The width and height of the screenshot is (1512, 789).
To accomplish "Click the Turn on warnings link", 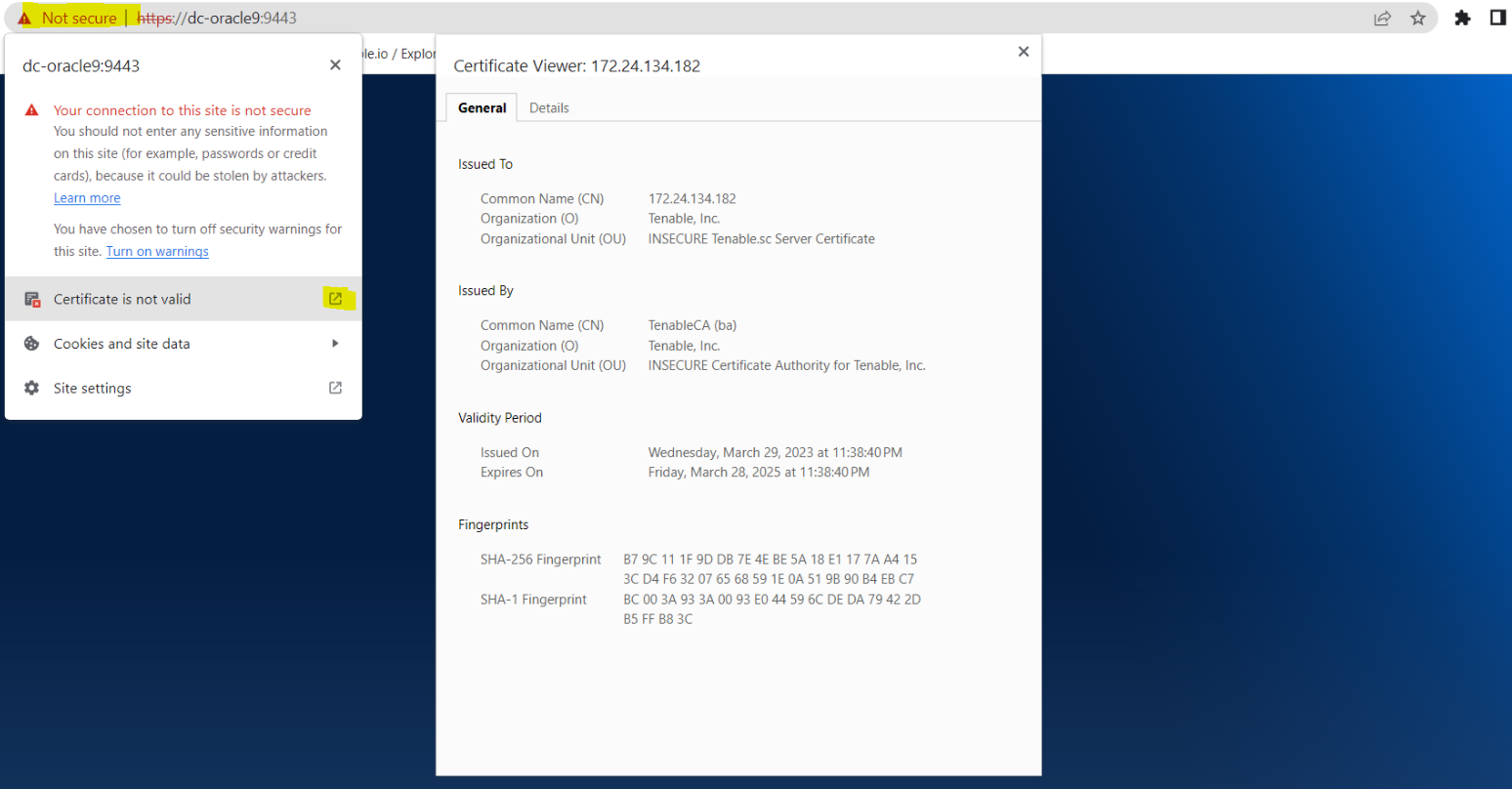I will [157, 251].
